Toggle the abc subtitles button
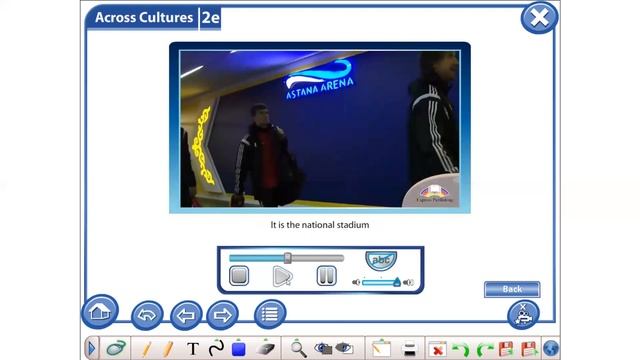Viewport: 640px width, 360px height. (381, 260)
